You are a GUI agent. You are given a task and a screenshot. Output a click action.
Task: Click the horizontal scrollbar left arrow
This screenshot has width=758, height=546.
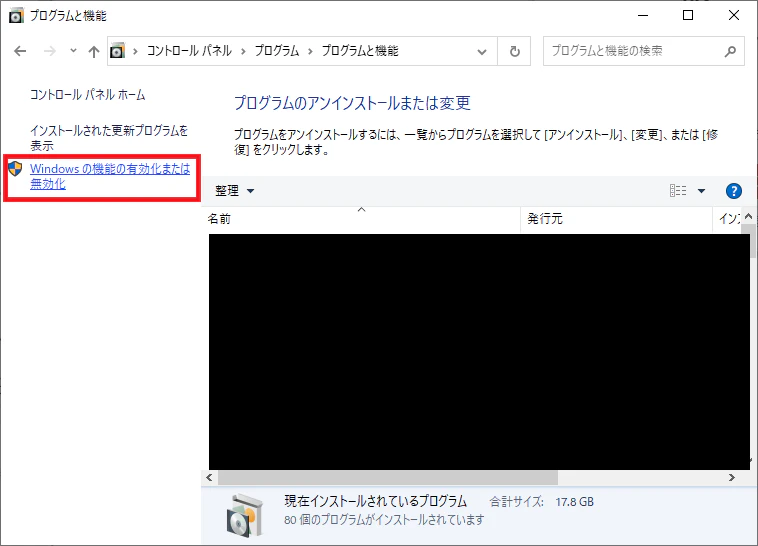coord(209,477)
